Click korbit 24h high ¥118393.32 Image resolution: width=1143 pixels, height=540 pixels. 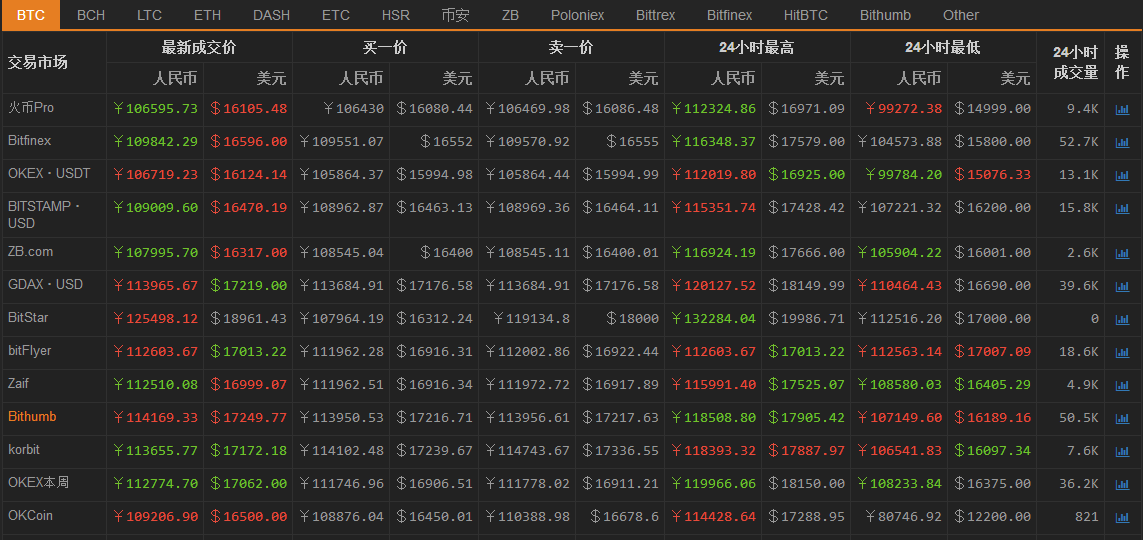click(x=713, y=450)
